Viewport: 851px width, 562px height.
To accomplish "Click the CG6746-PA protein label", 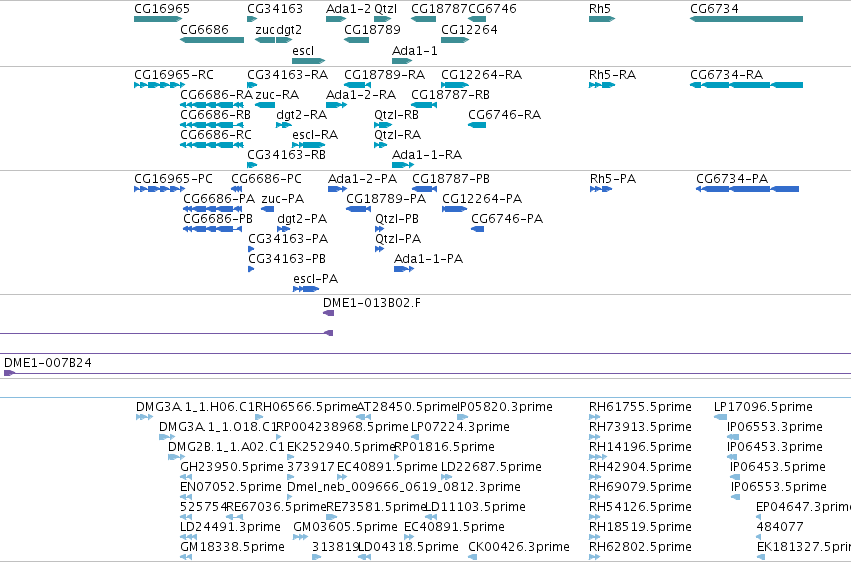I will 507,219.
